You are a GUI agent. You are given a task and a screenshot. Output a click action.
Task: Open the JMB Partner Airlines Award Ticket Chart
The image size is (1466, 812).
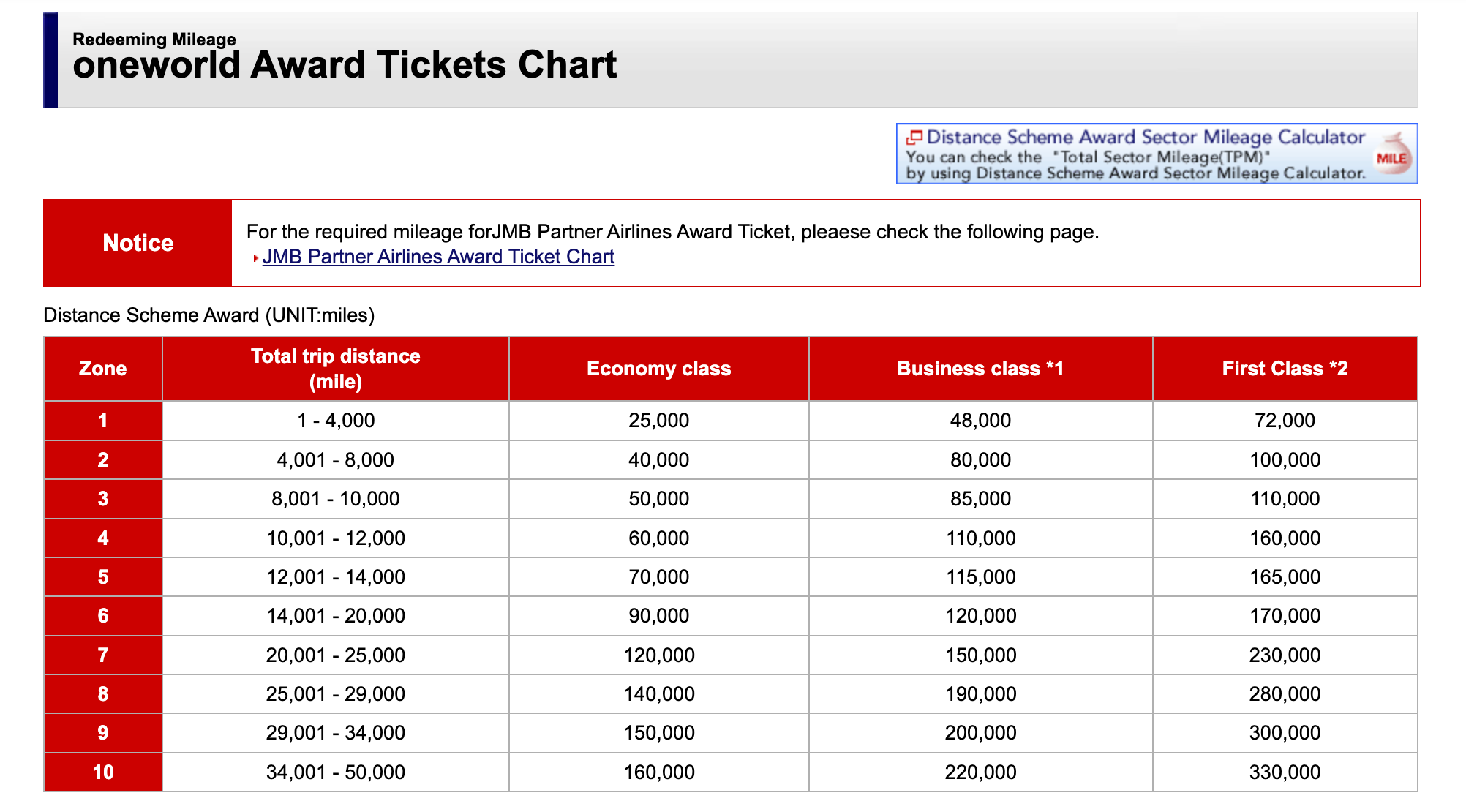(x=437, y=257)
